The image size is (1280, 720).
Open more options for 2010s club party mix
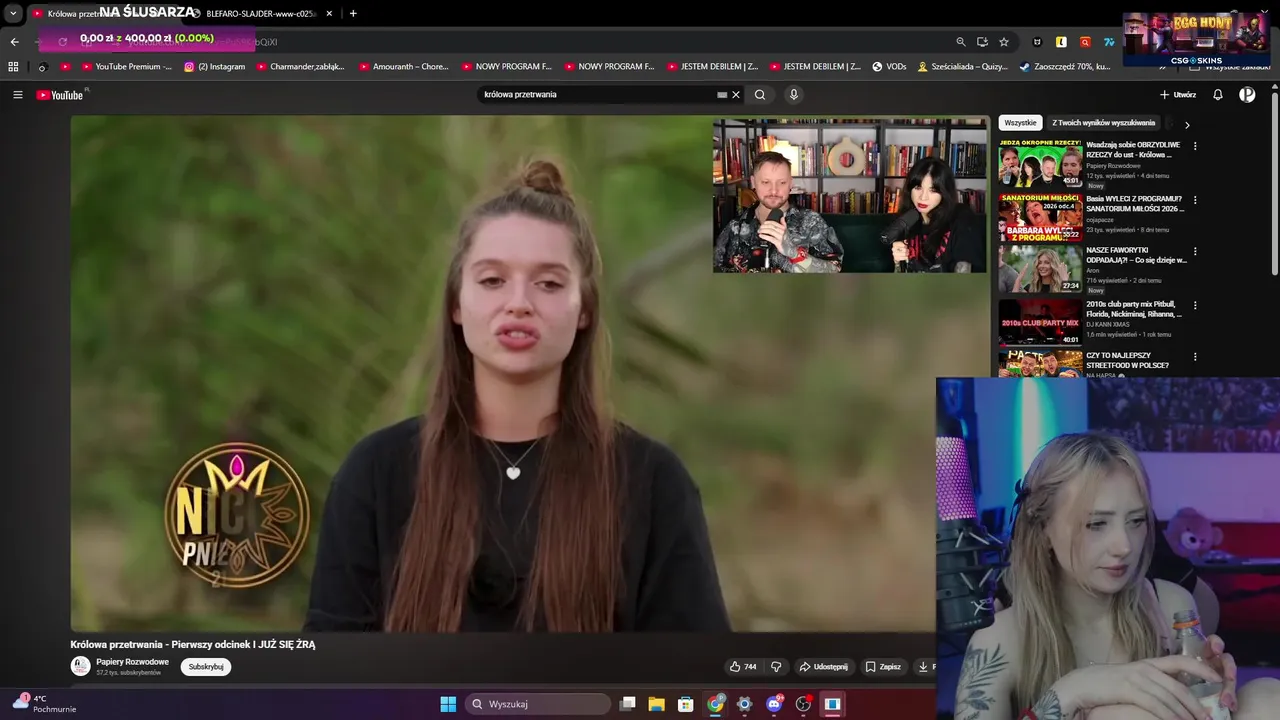(1195, 305)
